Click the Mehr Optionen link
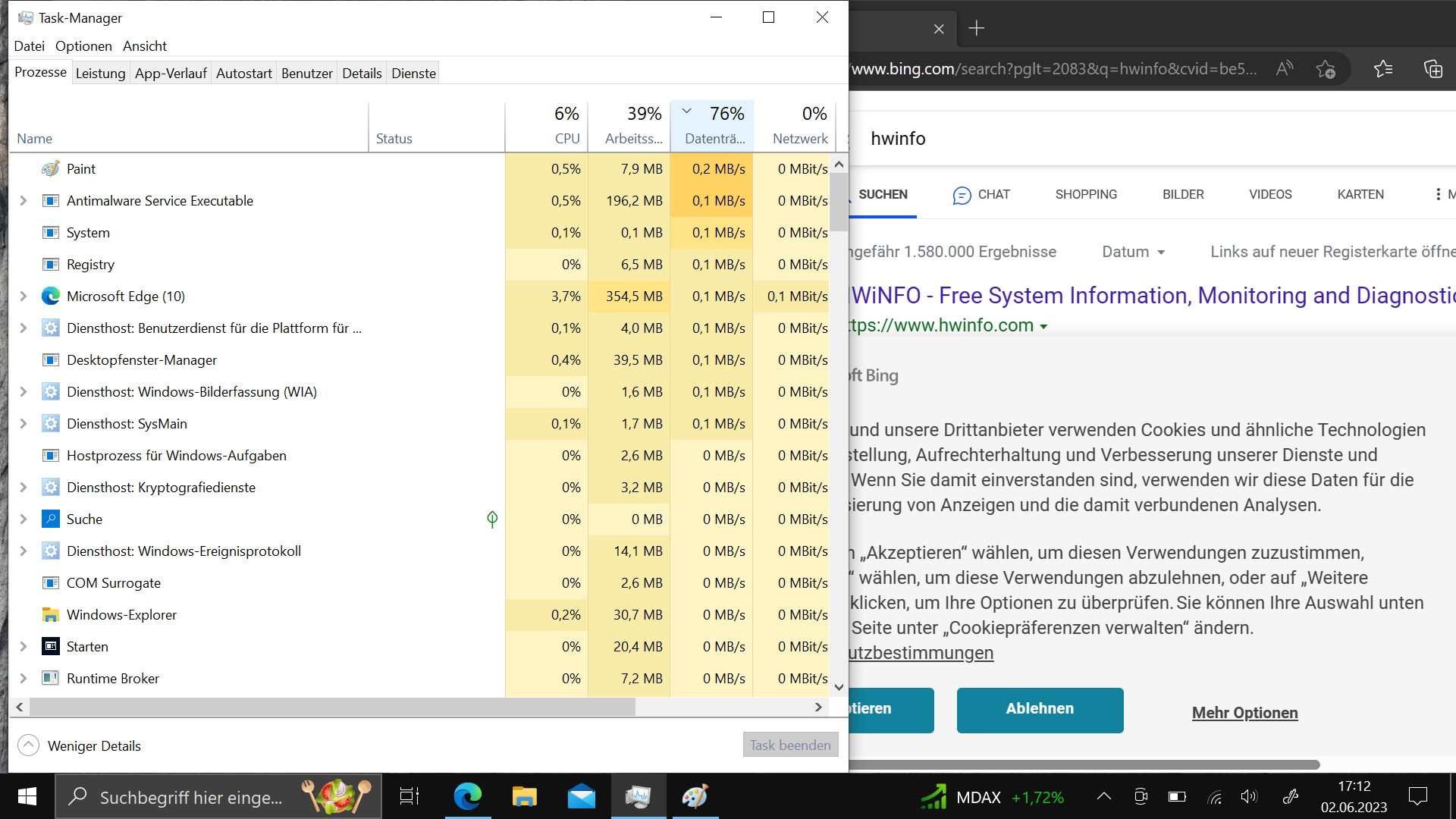 (1244, 713)
